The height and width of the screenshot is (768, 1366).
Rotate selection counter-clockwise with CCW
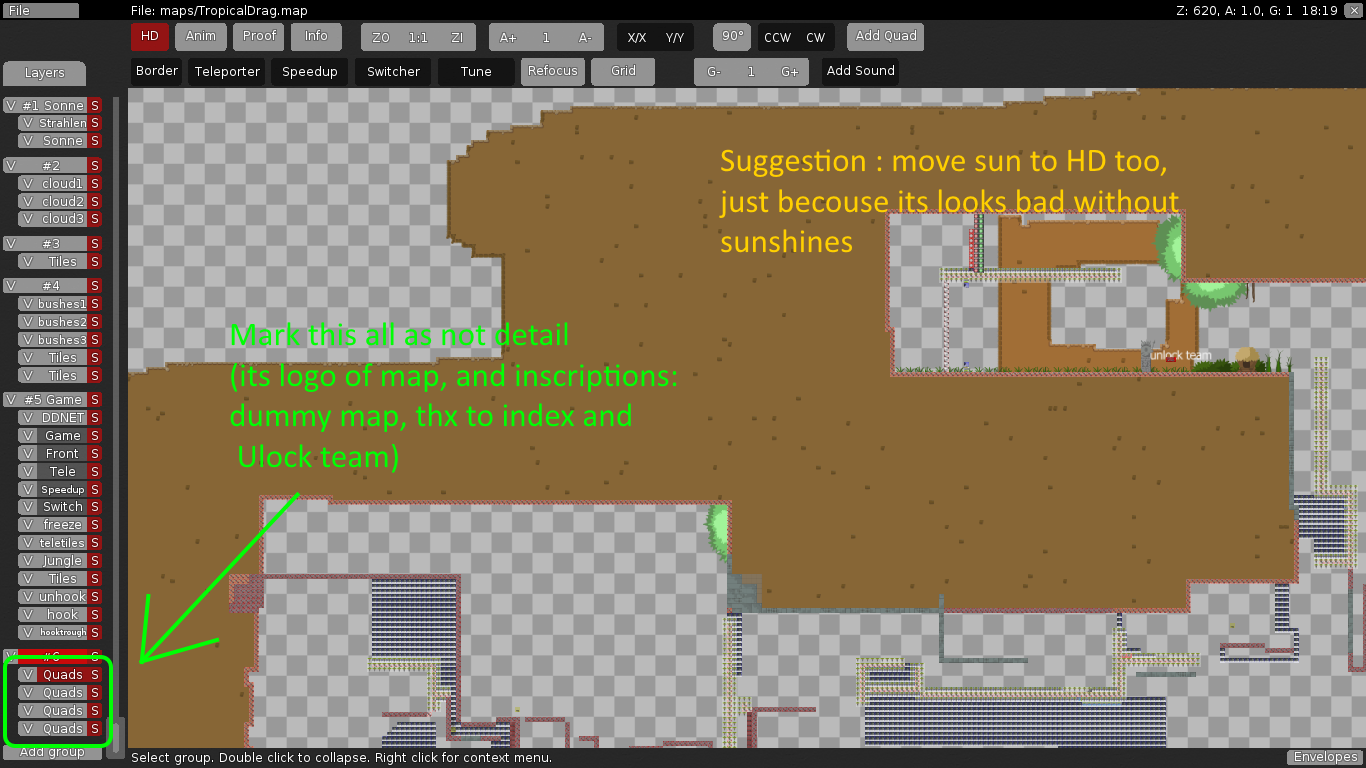(779, 36)
